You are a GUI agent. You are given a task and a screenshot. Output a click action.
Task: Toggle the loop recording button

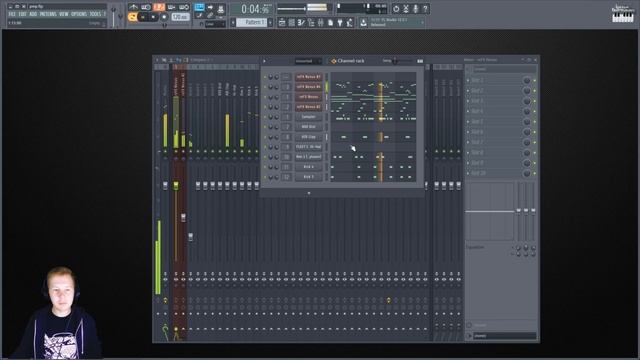coord(184,7)
